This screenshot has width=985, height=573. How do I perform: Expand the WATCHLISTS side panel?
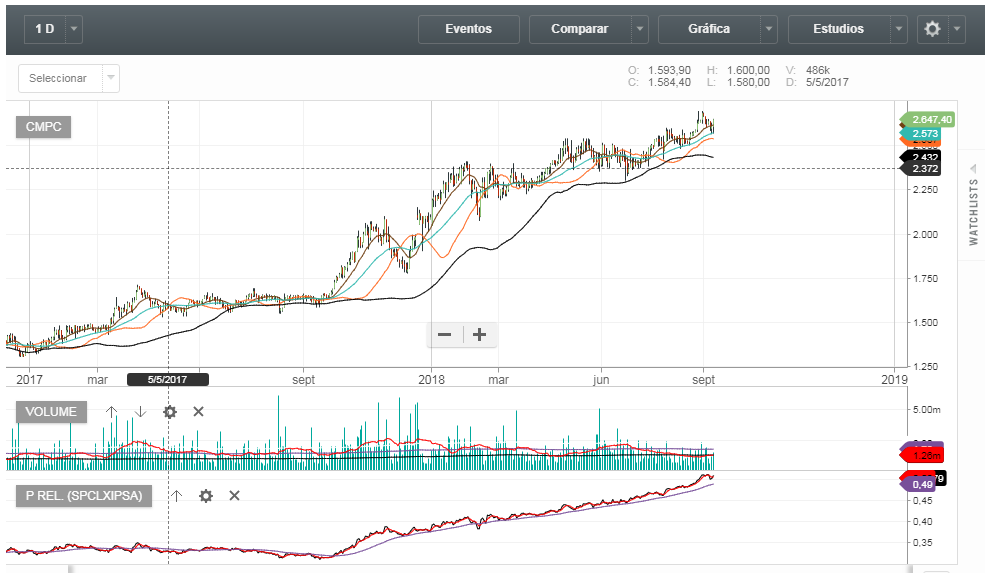coord(973,212)
